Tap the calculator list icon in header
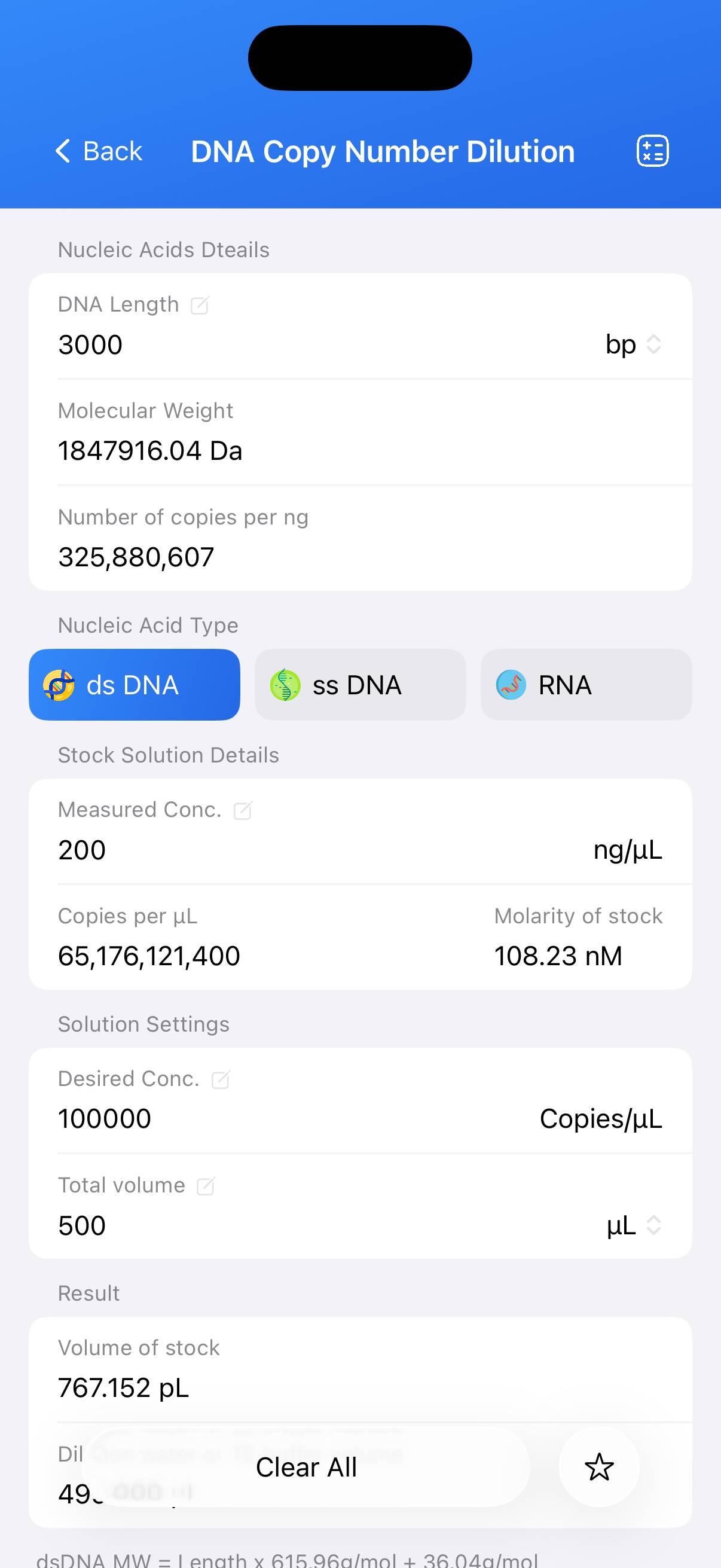721x1568 pixels. [652, 151]
